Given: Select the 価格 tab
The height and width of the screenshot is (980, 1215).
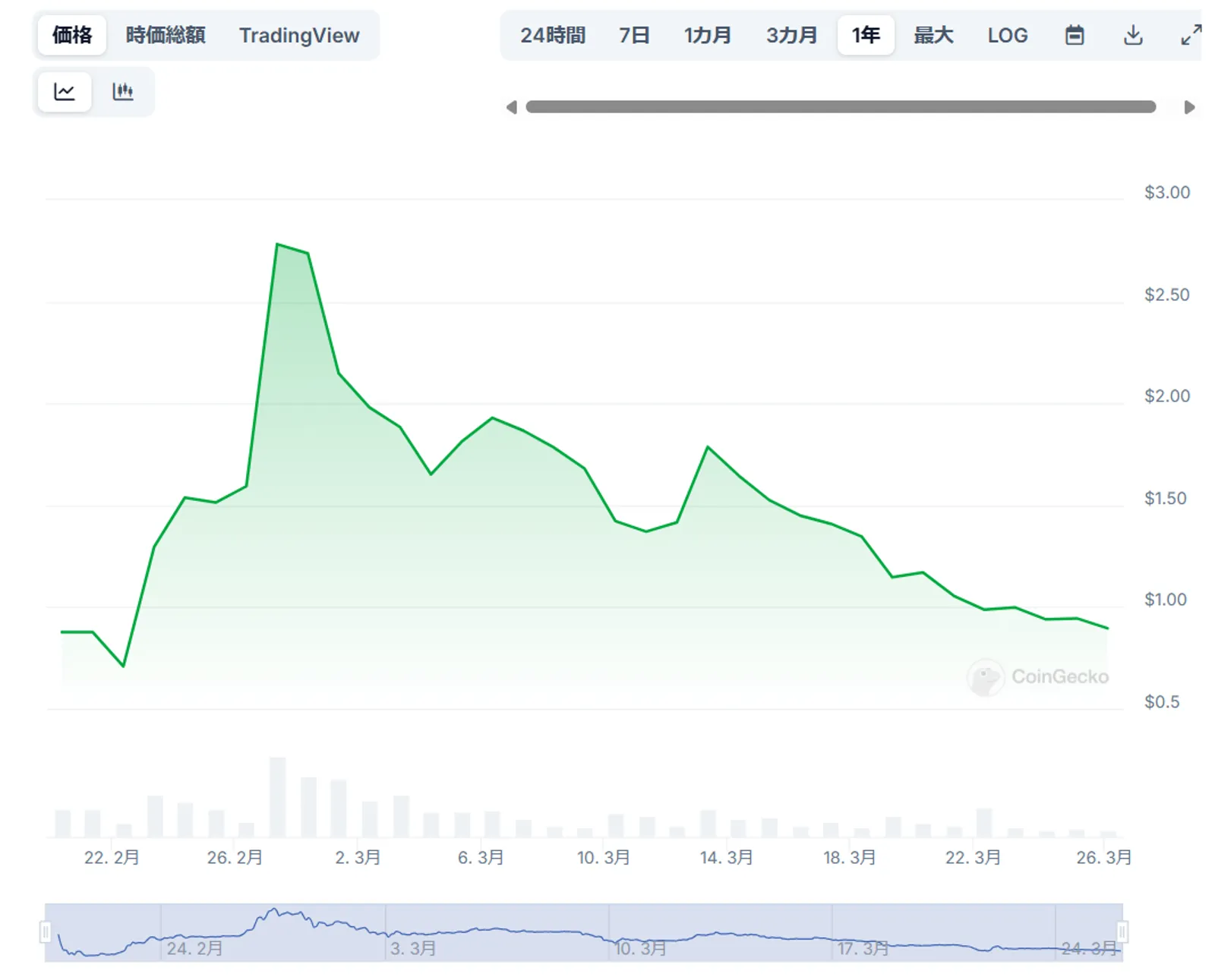Looking at the screenshot, I should (x=72, y=35).
